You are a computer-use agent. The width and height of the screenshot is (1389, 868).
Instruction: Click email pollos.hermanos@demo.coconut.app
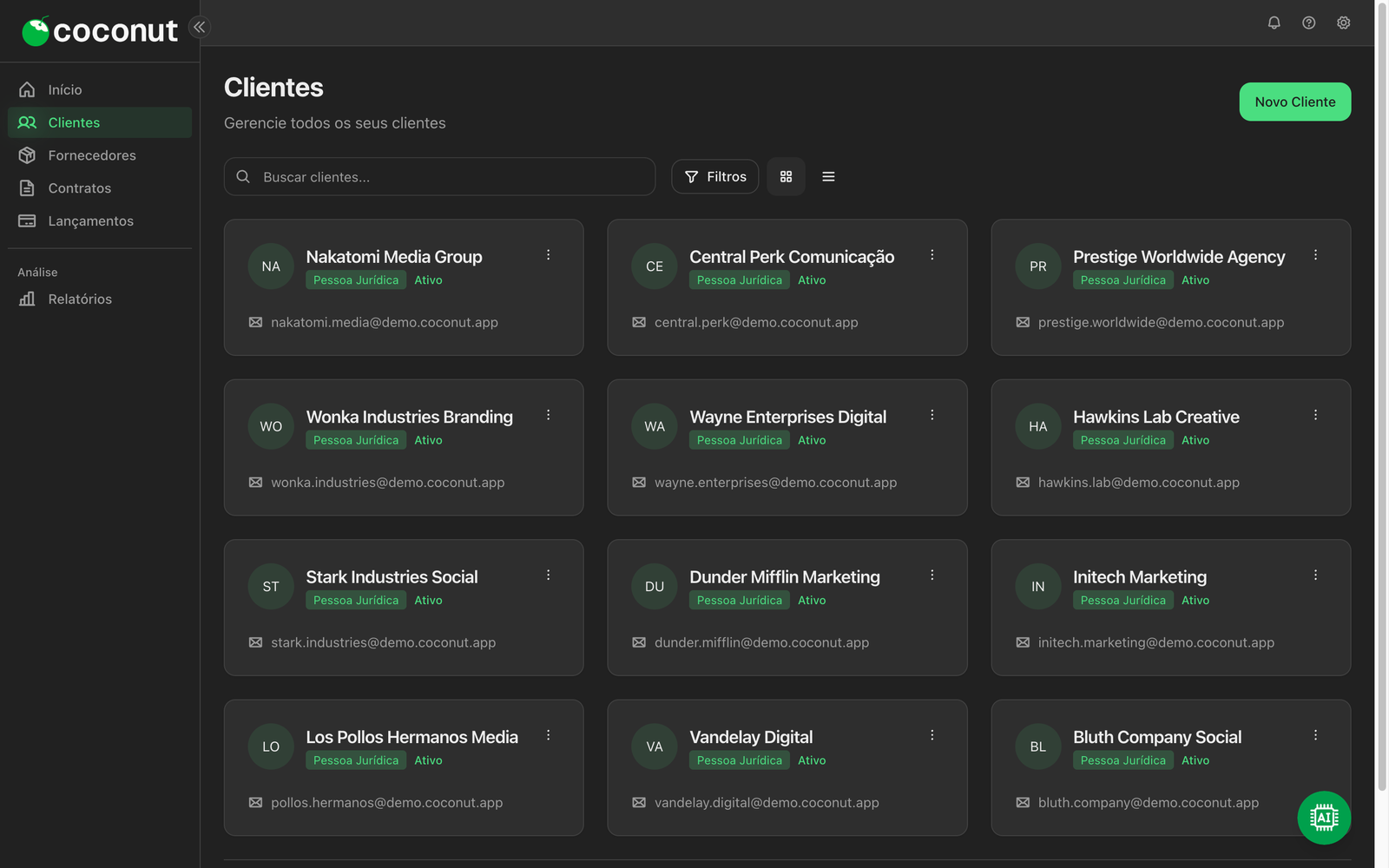[387, 802]
